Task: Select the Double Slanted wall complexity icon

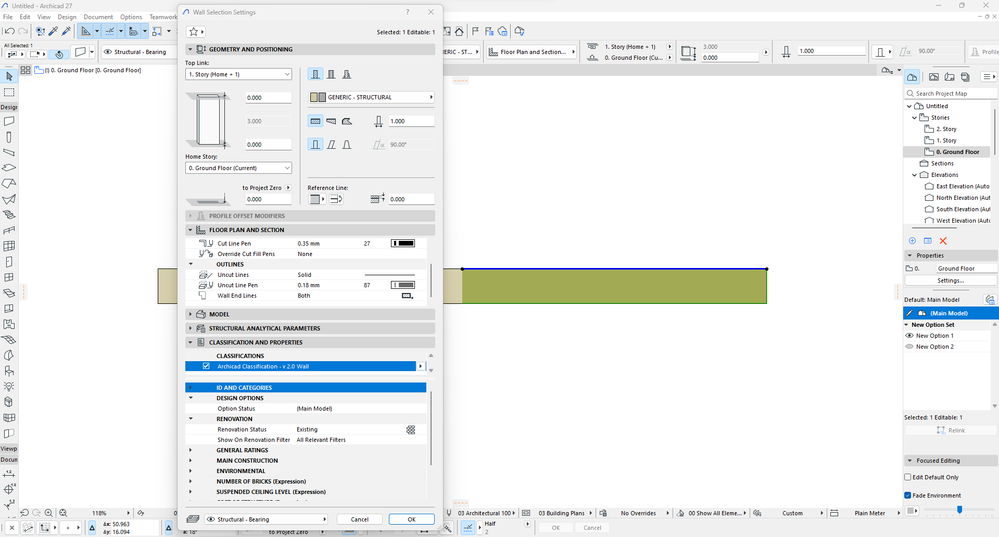Action: click(x=347, y=145)
